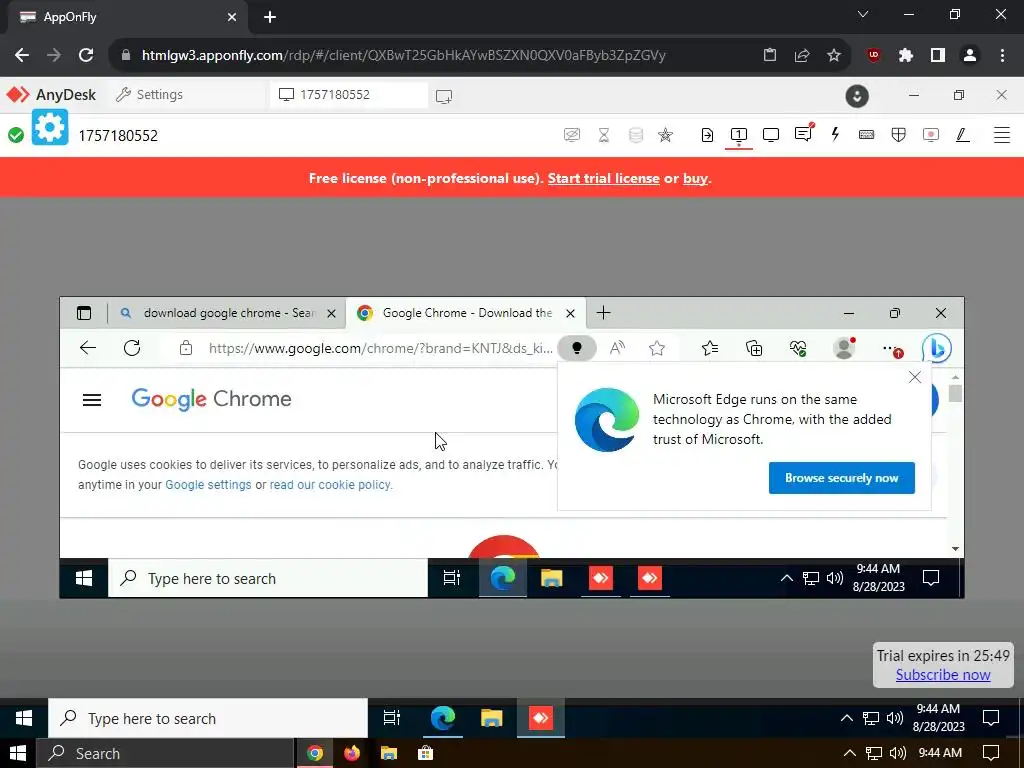Click share icon in outer Chrome address bar
Viewport: 1024px width, 768px height.
click(x=802, y=55)
